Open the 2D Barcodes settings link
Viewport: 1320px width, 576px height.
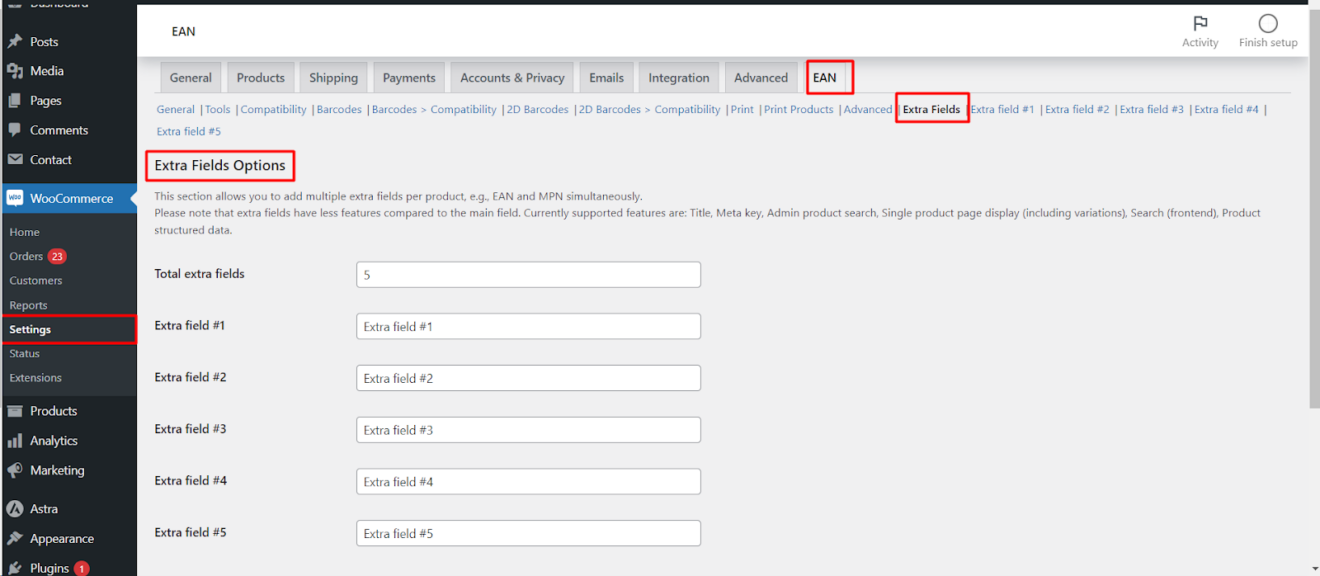point(537,109)
